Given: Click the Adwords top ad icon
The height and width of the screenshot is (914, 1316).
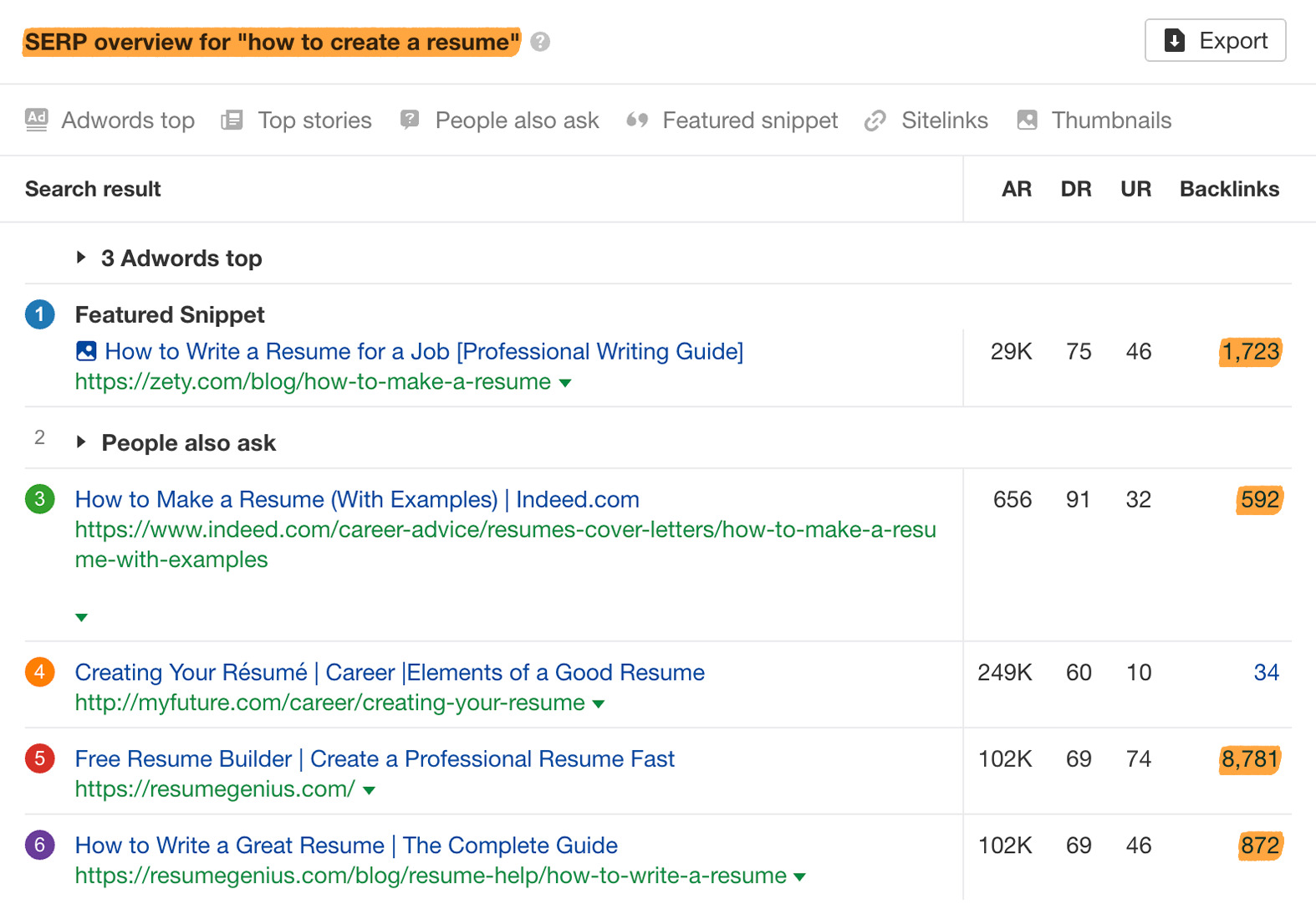Looking at the screenshot, I should pyautogui.click(x=37, y=120).
